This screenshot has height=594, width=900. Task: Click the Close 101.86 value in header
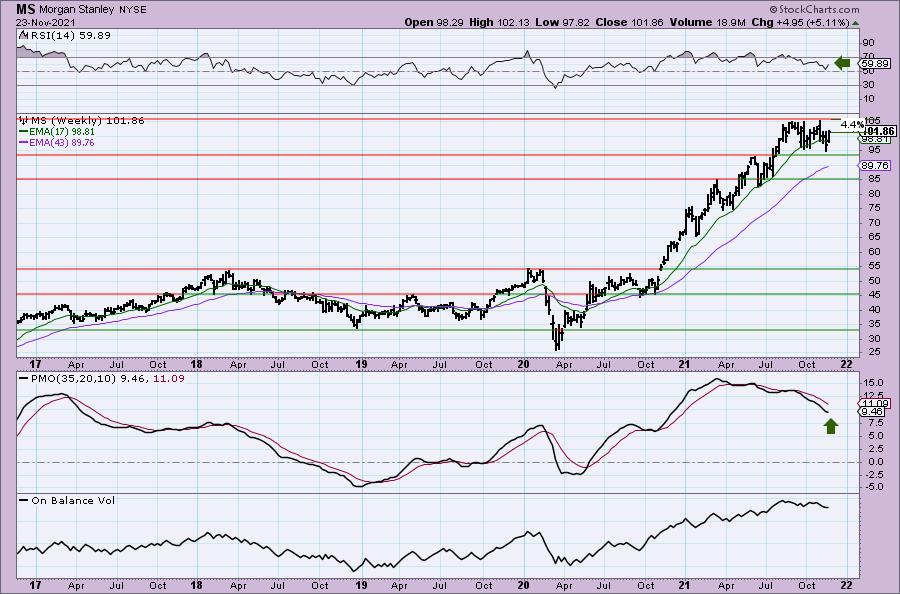[629, 22]
